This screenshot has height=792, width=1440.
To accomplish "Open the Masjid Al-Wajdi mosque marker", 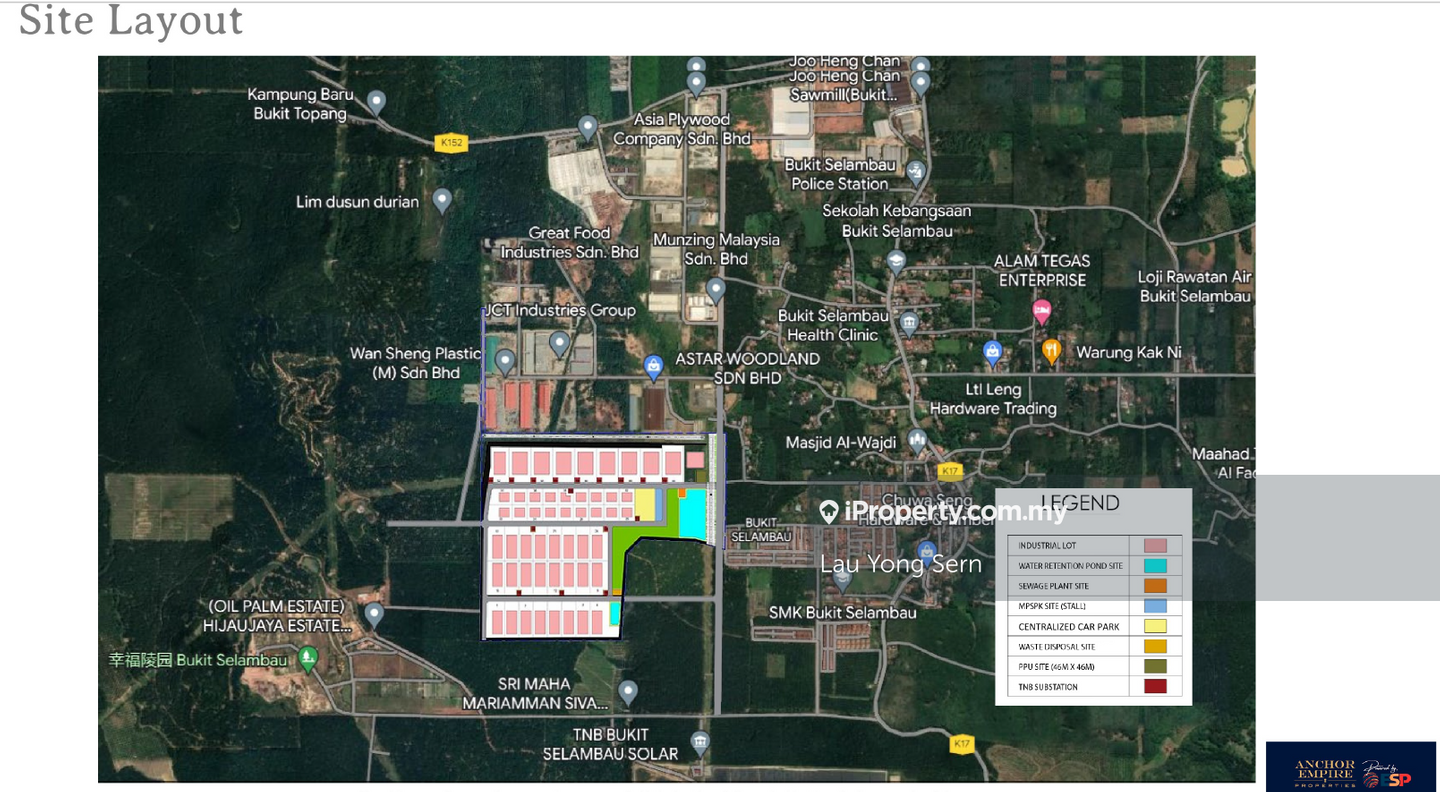I will coord(917,441).
